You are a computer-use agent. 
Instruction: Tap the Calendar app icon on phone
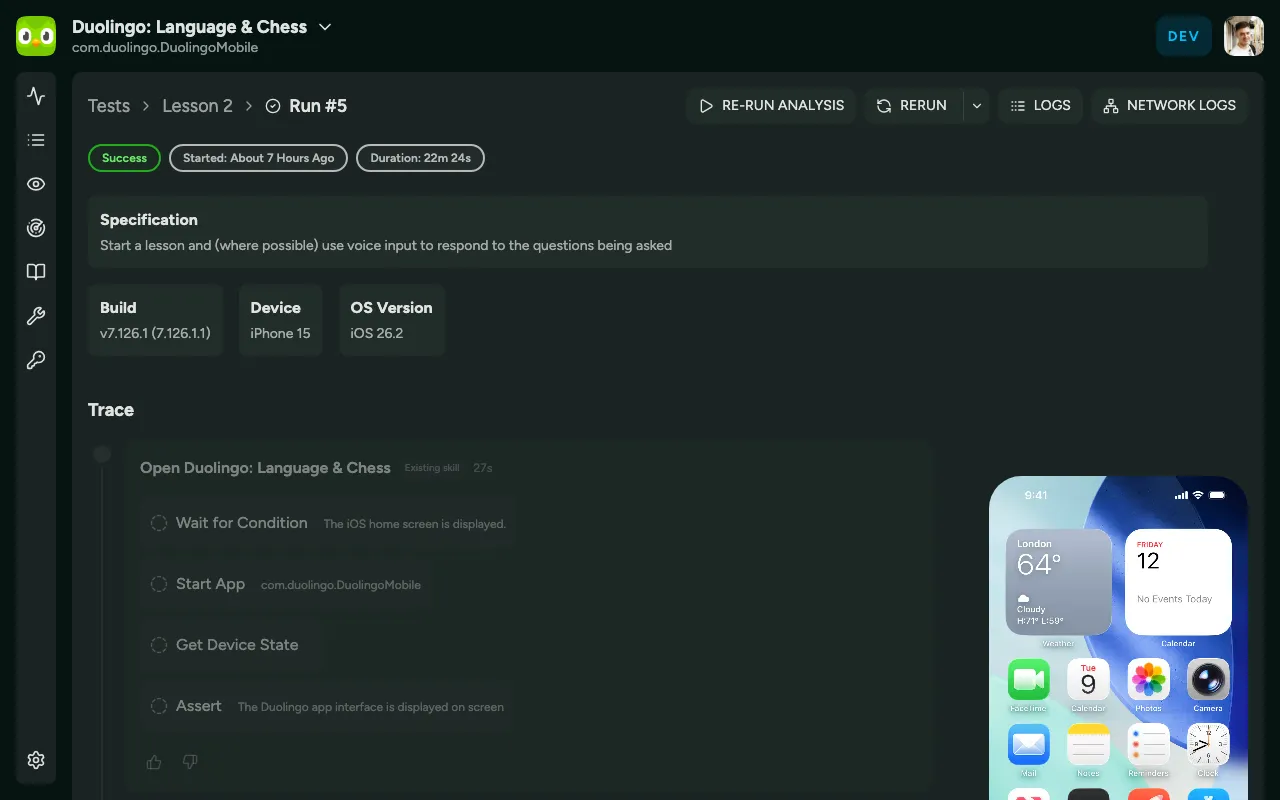1088,680
